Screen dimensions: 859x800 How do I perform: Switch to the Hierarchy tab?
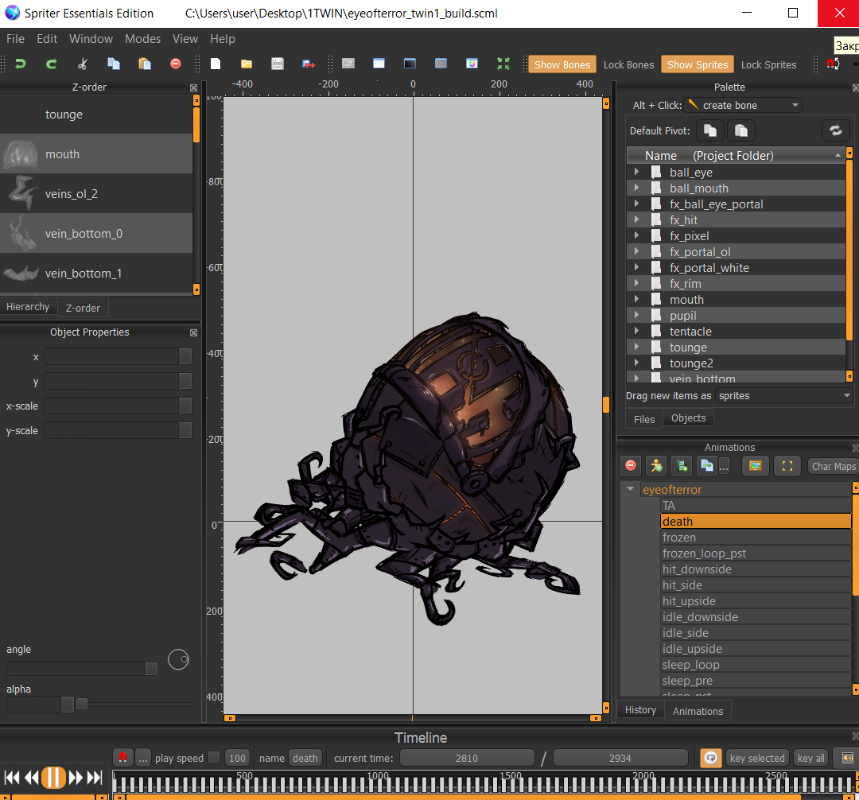27,307
